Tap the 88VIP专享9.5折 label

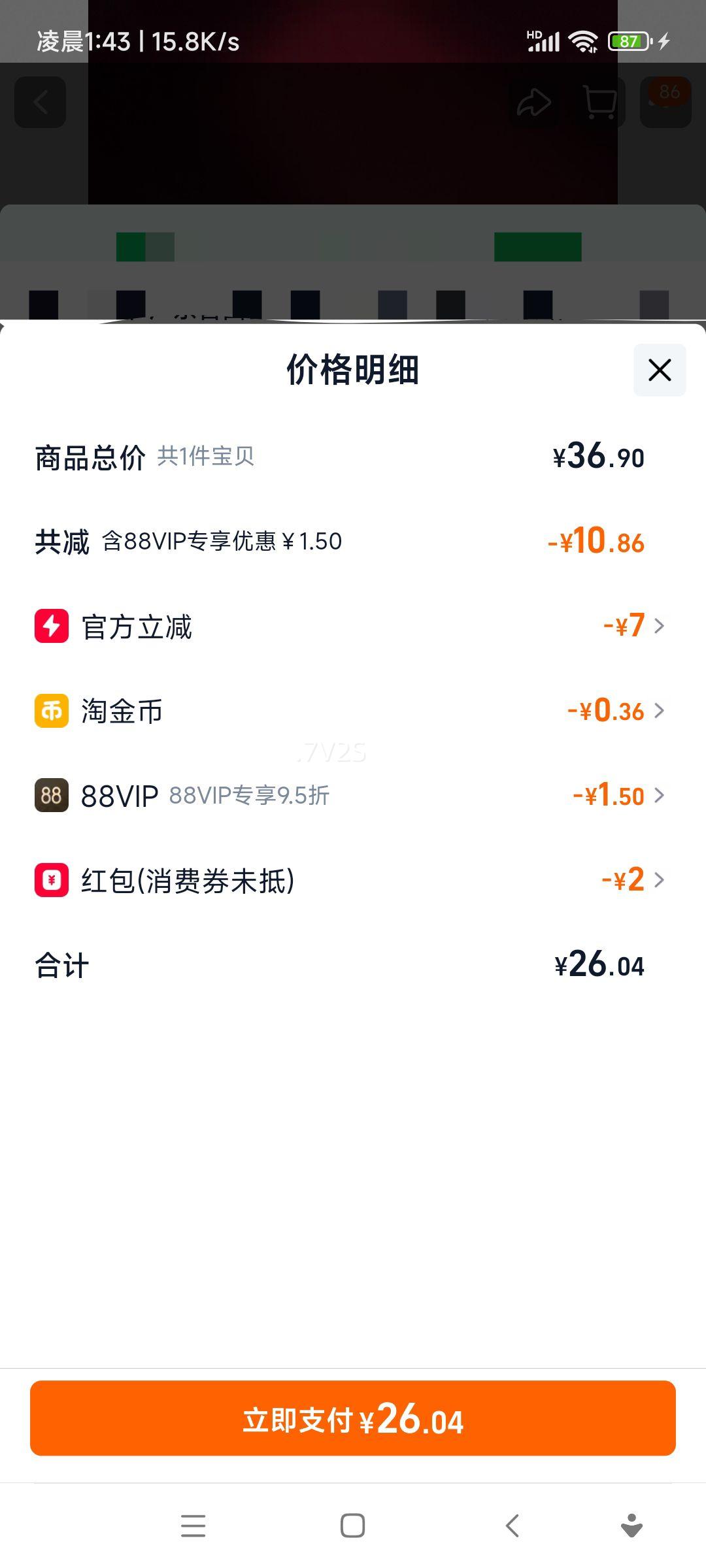249,796
